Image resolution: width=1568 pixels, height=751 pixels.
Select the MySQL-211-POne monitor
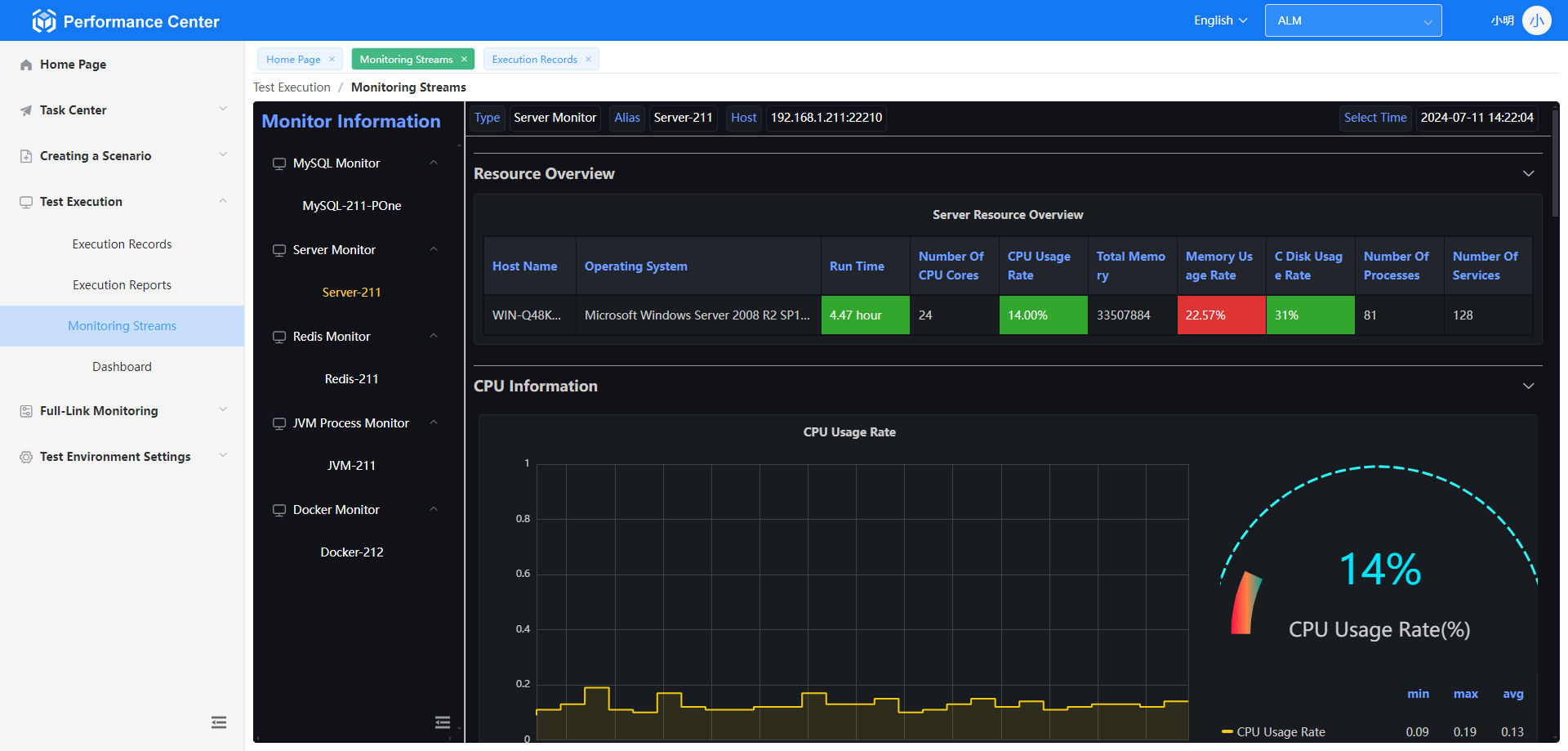pos(352,206)
